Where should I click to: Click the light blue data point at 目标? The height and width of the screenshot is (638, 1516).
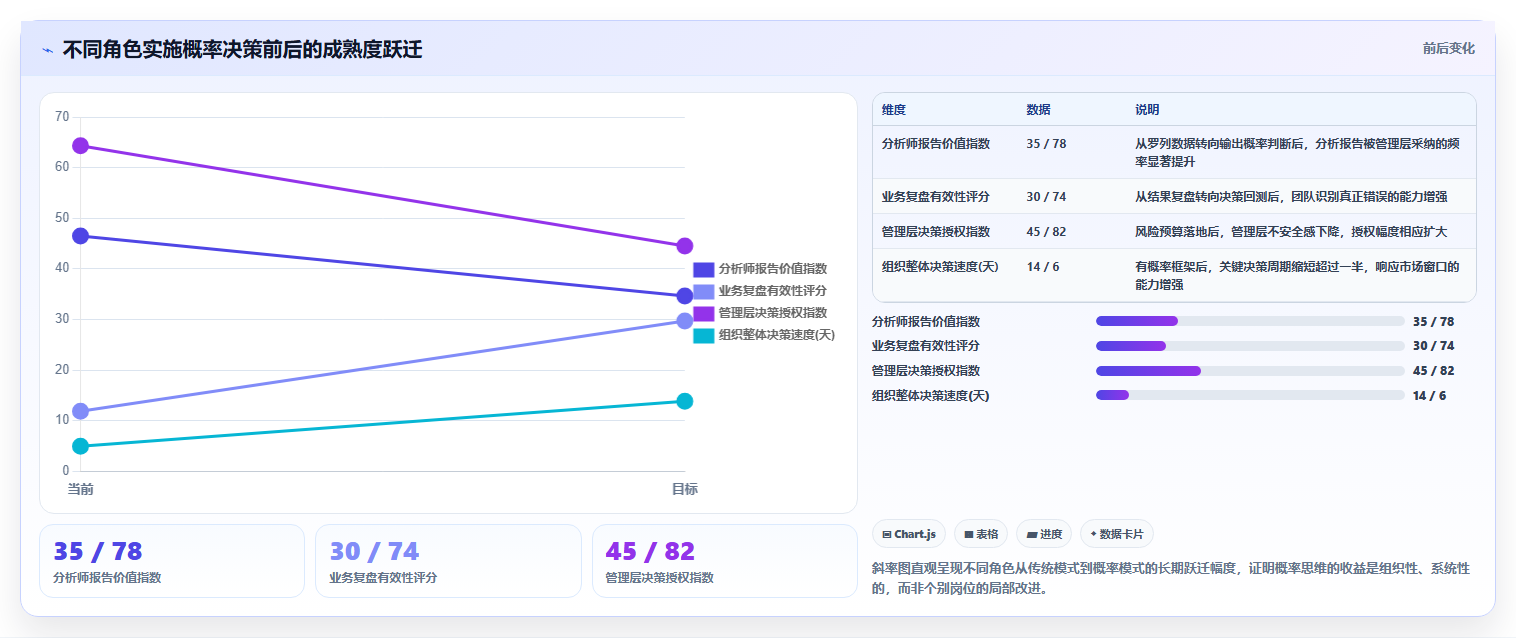pyautogui.click(x=685, y=321)
